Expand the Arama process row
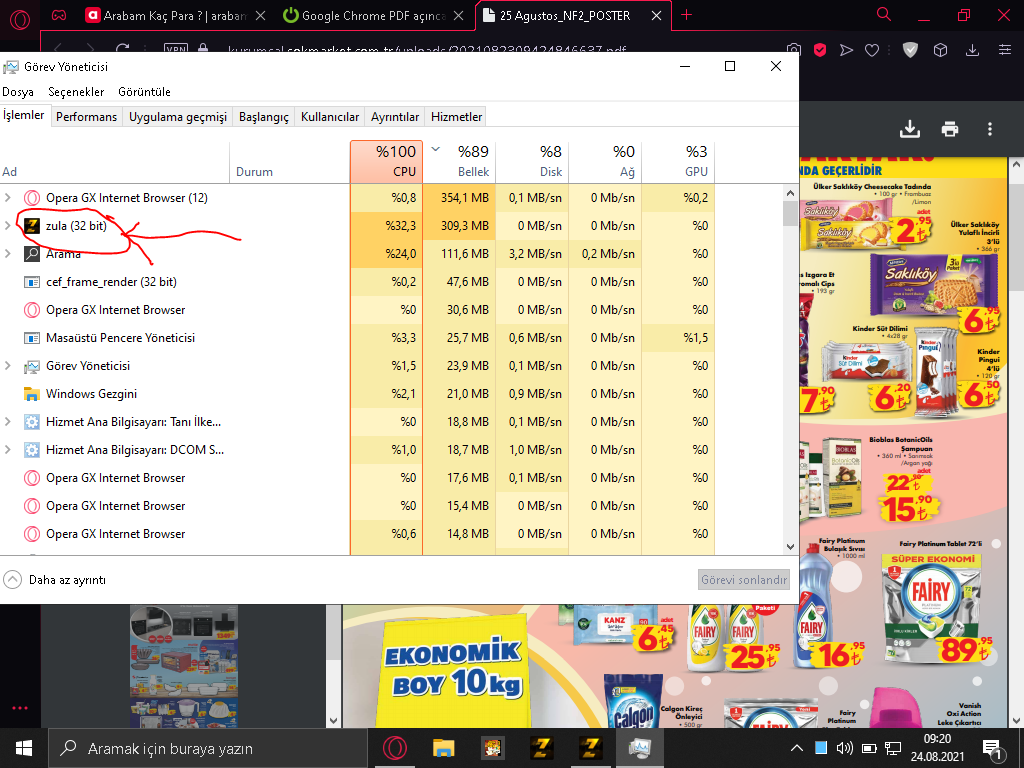Screen dimensions: 1024x768 [x=8, y=253]
